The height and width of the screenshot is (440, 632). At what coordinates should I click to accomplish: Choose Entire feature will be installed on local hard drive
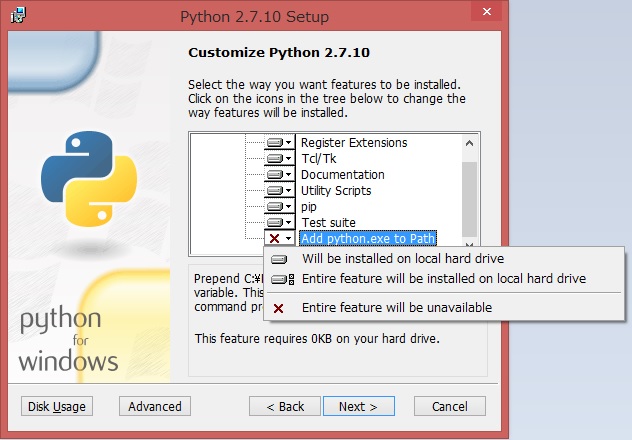point(443,279)
